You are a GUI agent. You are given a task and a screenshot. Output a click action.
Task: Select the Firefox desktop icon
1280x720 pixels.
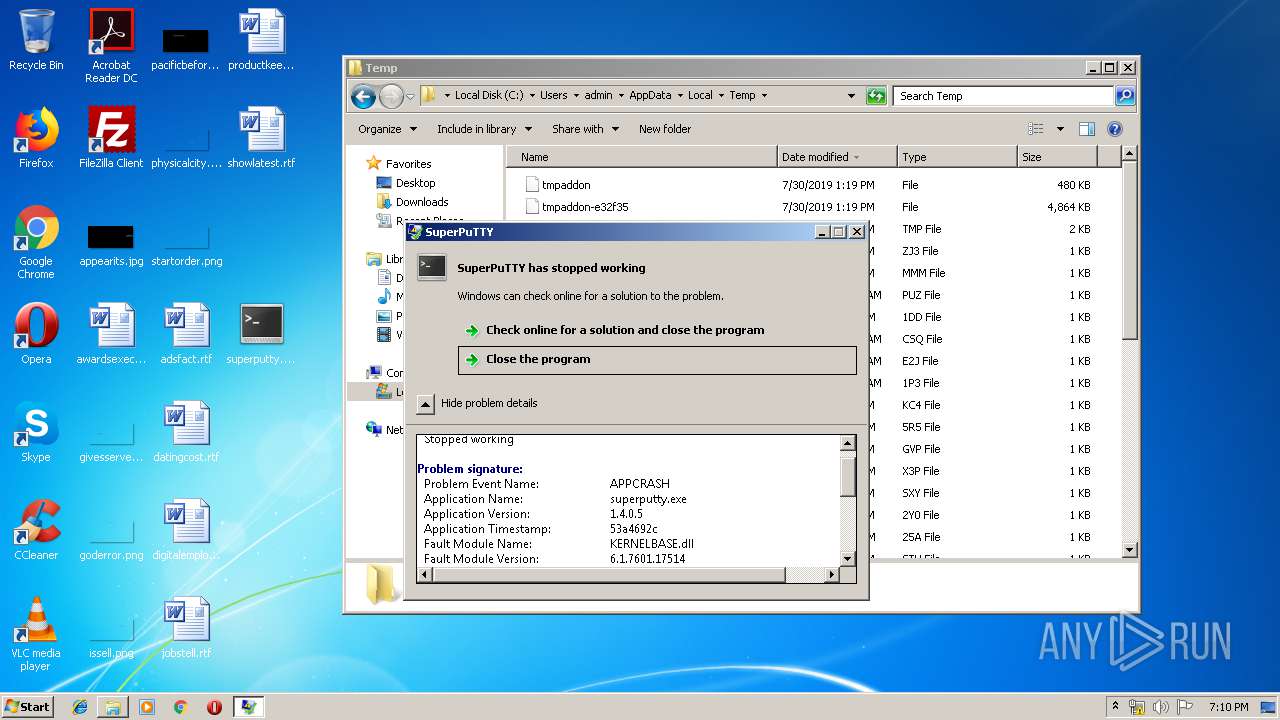pos(36,138)
